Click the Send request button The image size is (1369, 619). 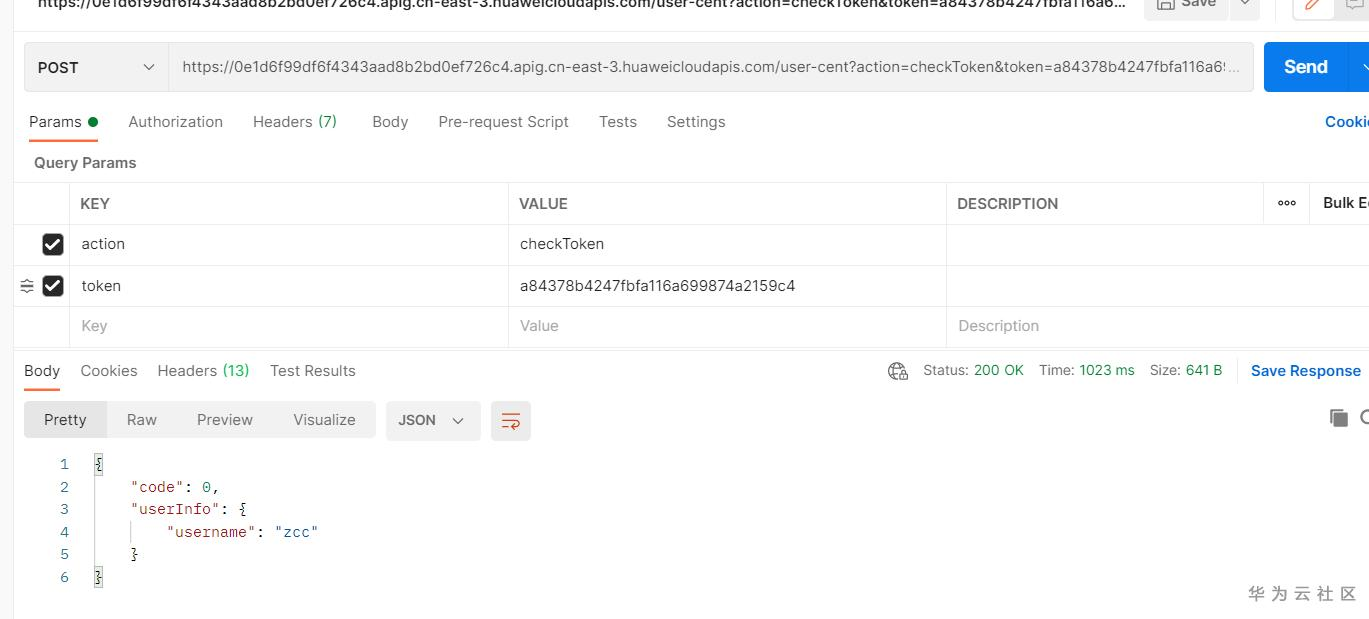click(x=1306, y=67)
